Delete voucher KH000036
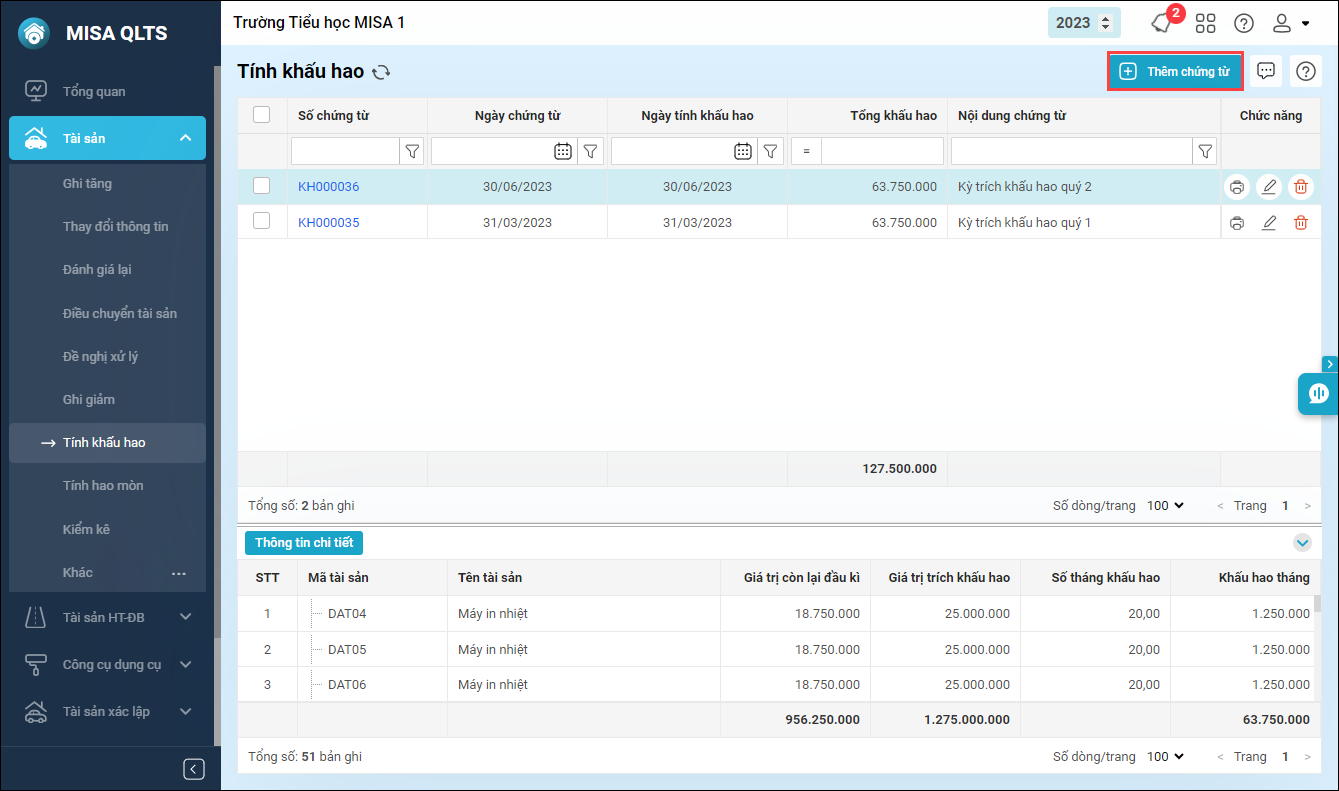This screenshot has height=791, width=1339. click(x=1301, y=187)
